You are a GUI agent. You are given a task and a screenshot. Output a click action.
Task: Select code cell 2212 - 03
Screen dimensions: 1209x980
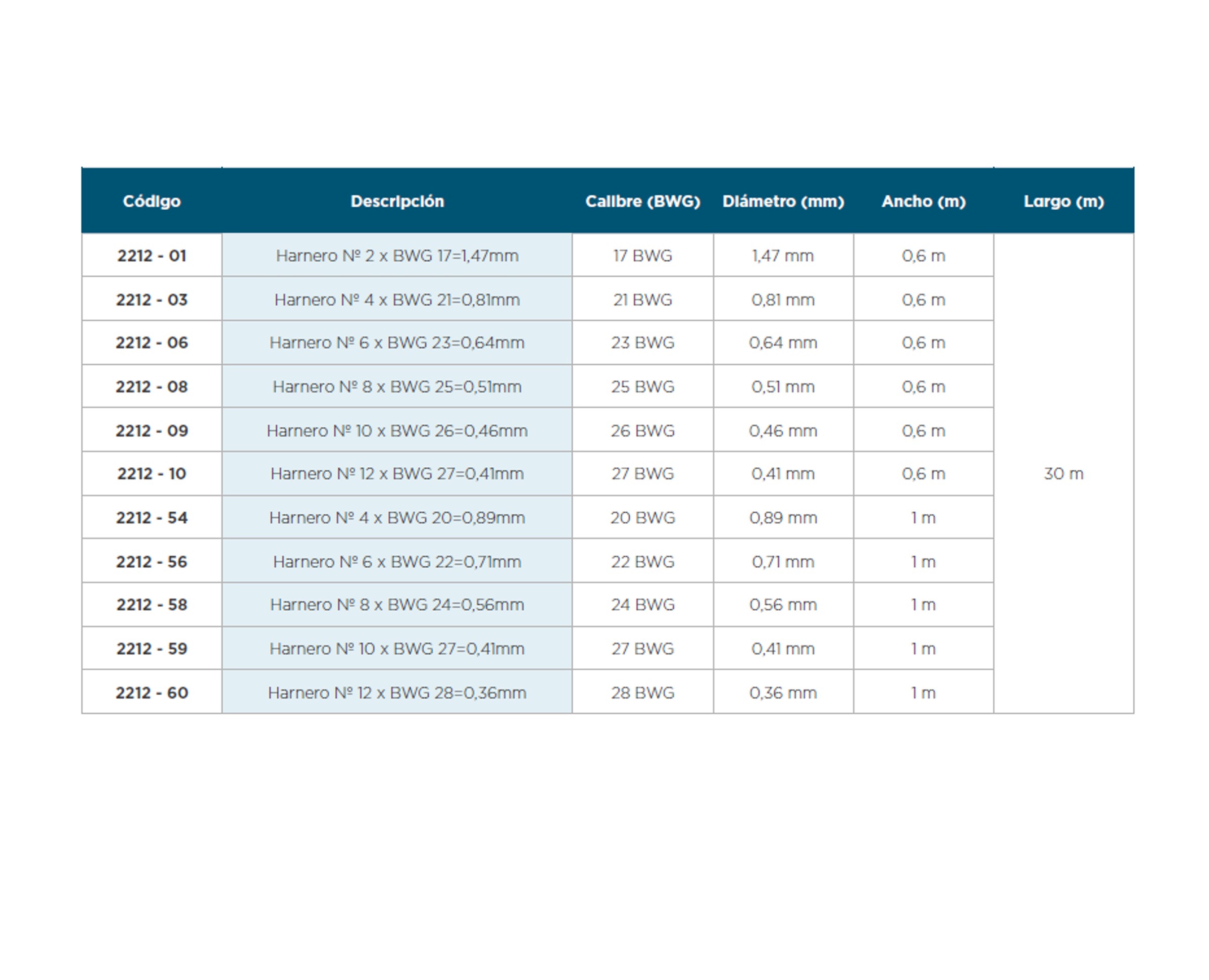click(152, 299)
